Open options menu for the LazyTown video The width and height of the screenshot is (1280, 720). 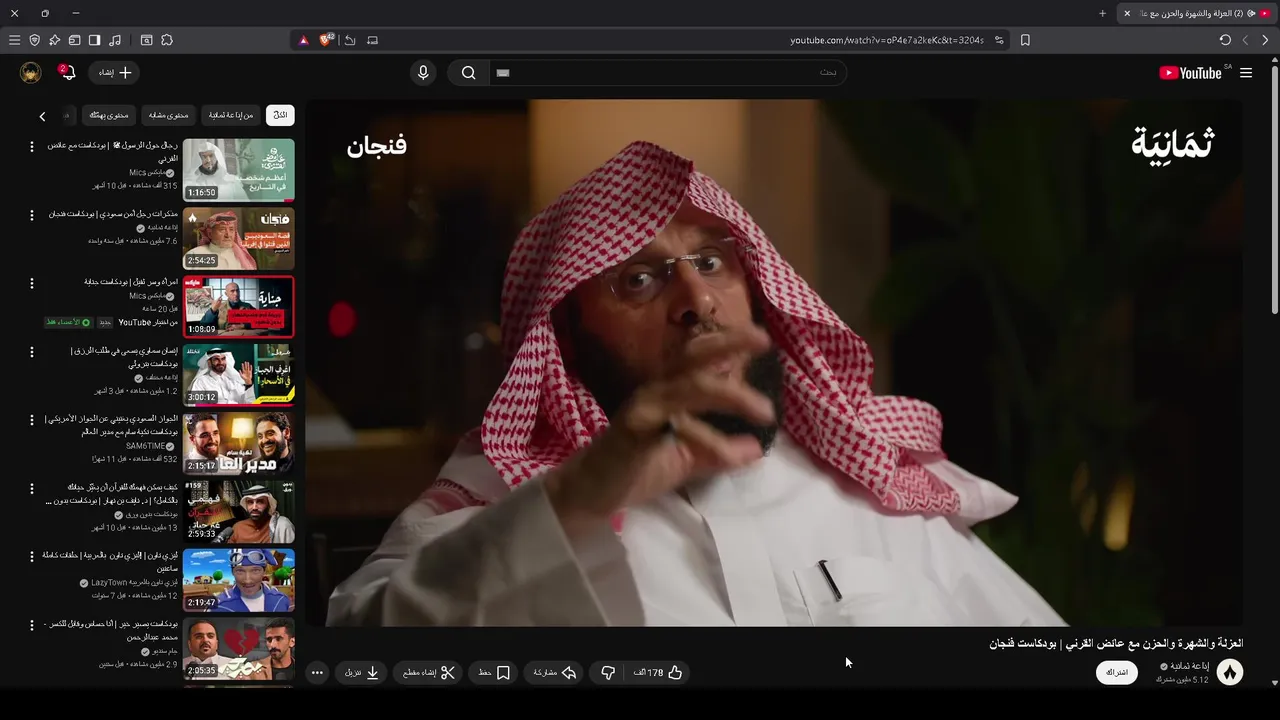coord(31,556)
